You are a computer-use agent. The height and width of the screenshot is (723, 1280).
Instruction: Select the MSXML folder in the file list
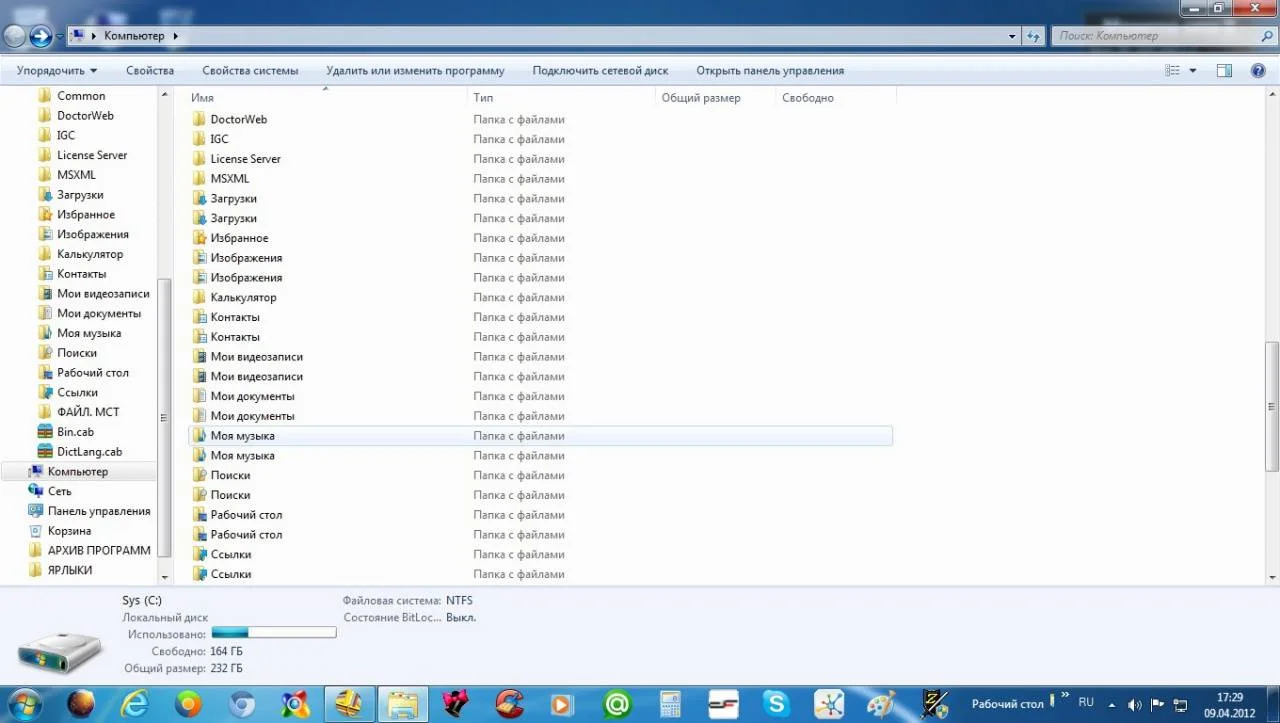pos(539,178)
